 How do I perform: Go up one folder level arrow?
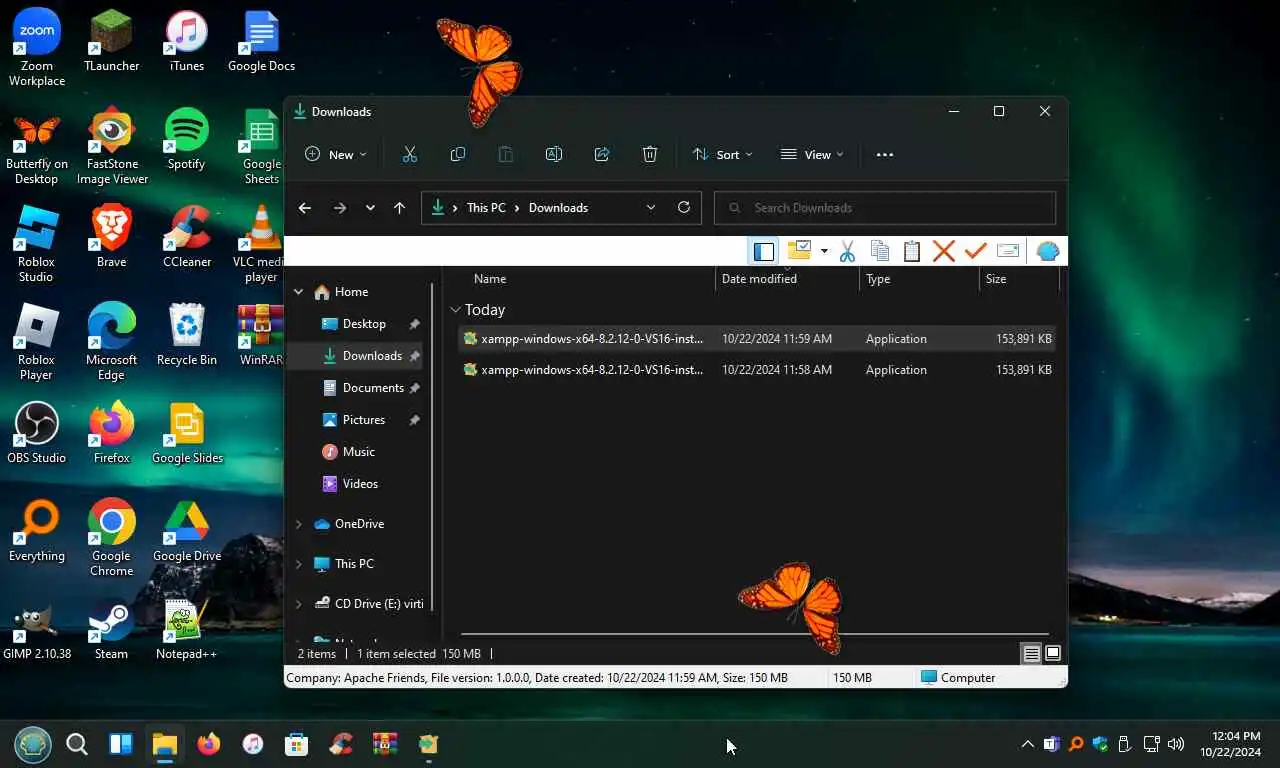coord(399,208)
